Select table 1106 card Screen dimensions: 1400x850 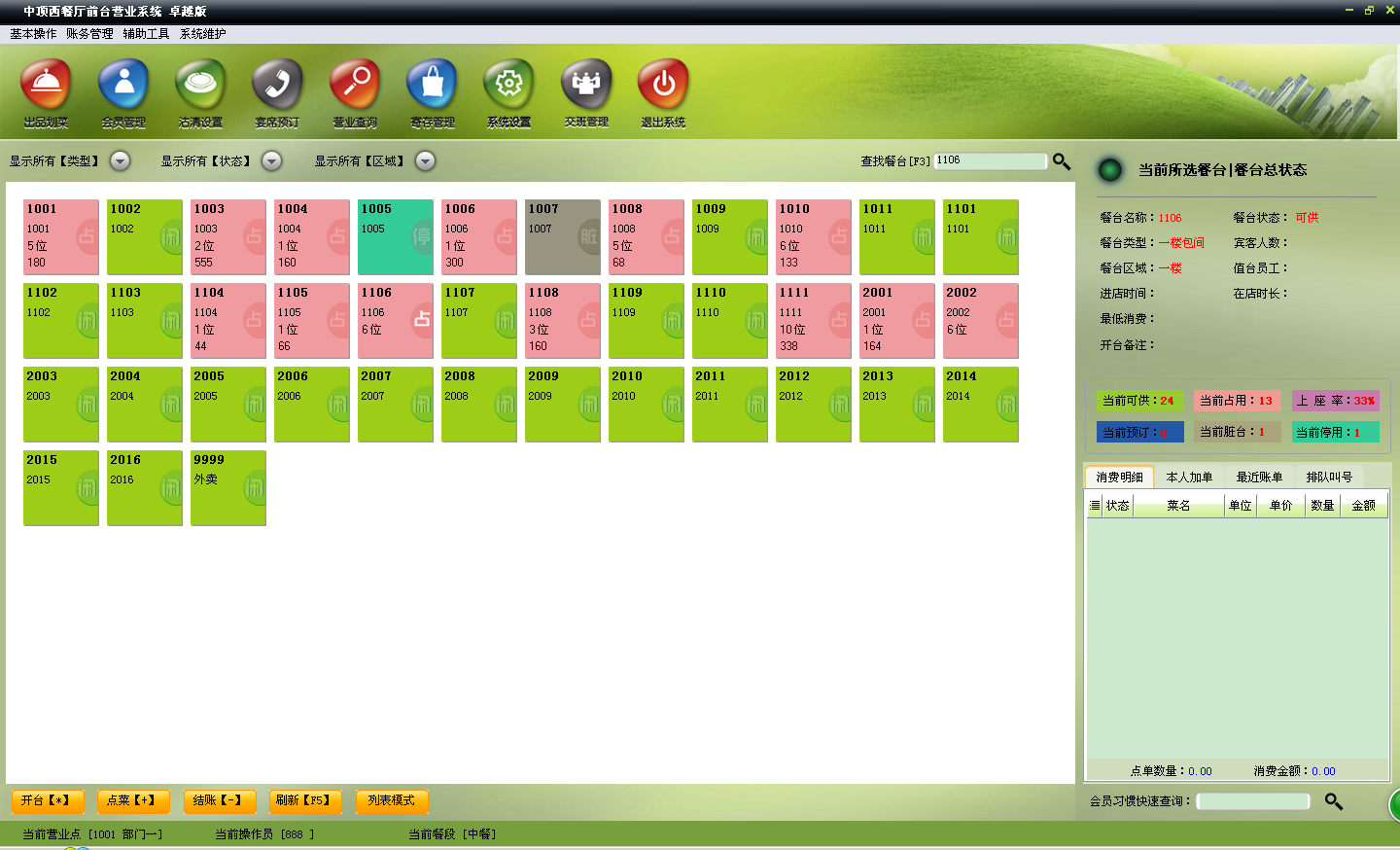[396, 321]
